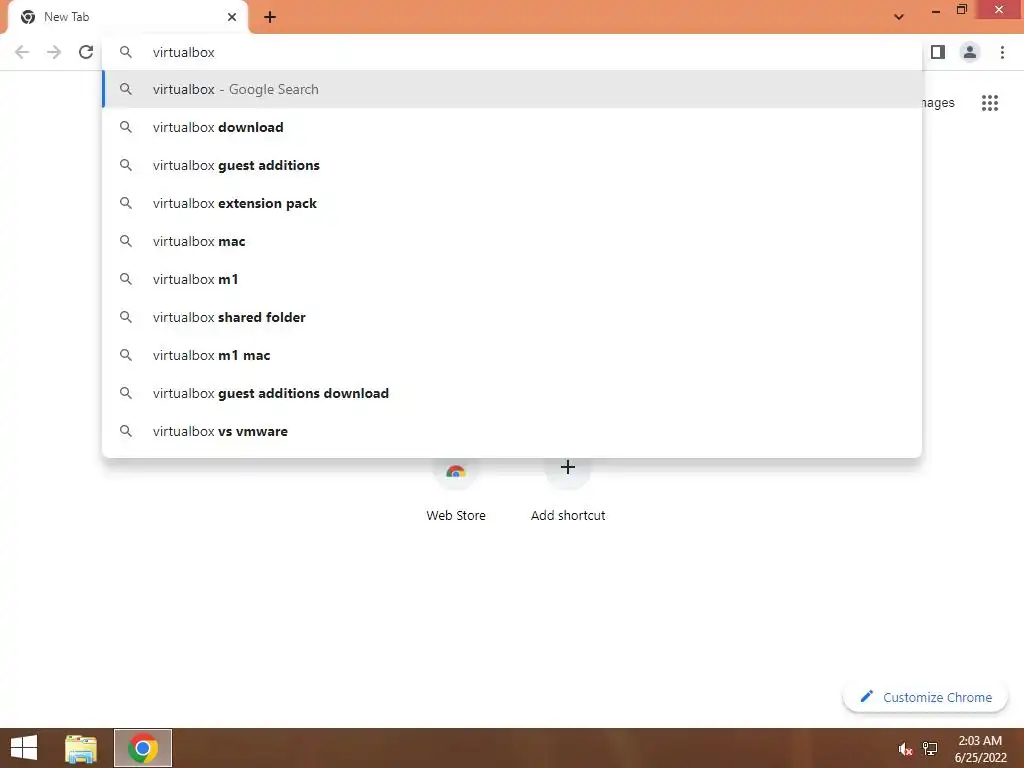Choose 'virtualbox extension pack' suggestion
Viewport: 1024px width, 768px height.
(512, 203)
